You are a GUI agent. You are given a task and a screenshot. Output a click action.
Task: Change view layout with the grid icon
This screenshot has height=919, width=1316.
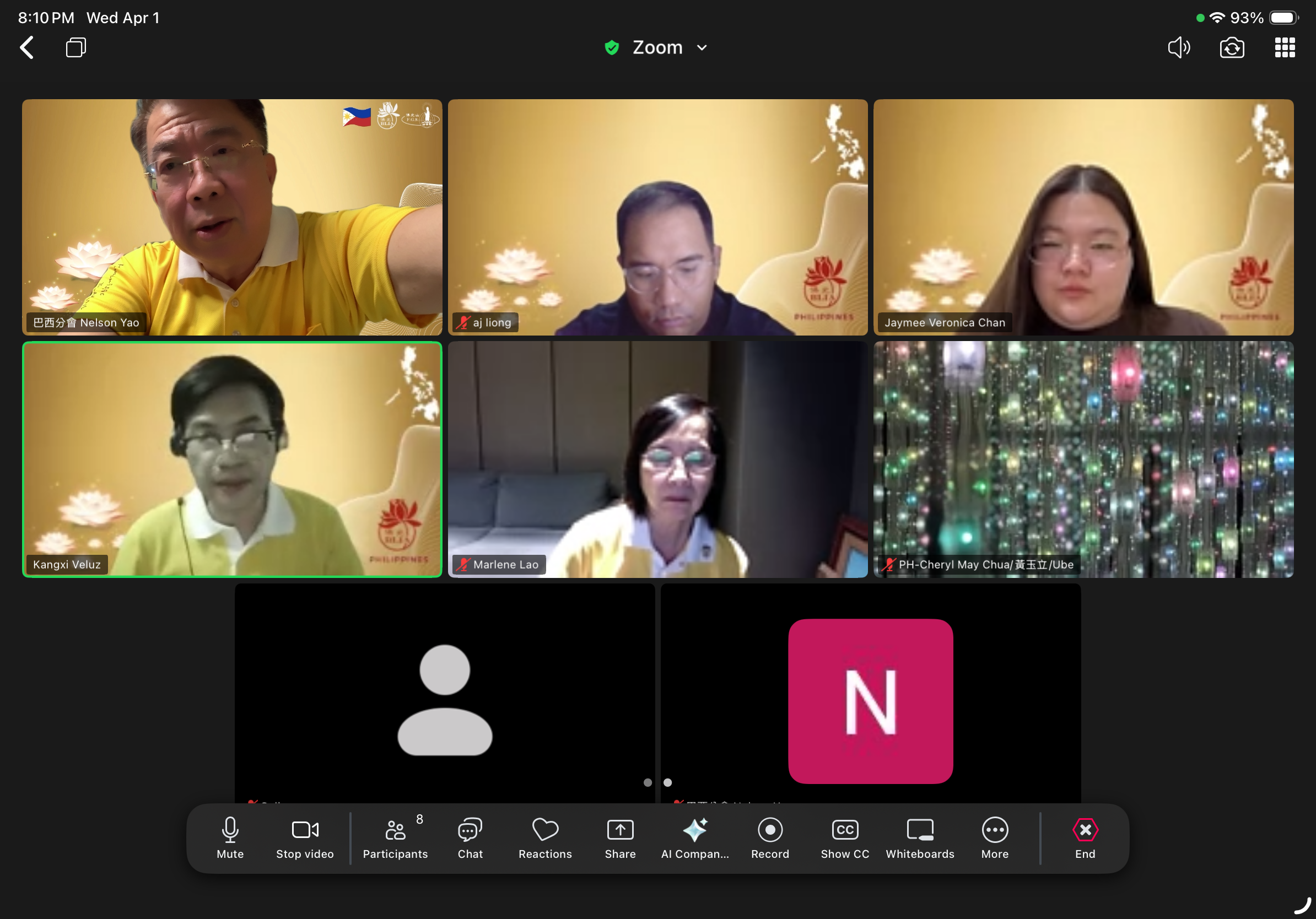pos(1285,47)
